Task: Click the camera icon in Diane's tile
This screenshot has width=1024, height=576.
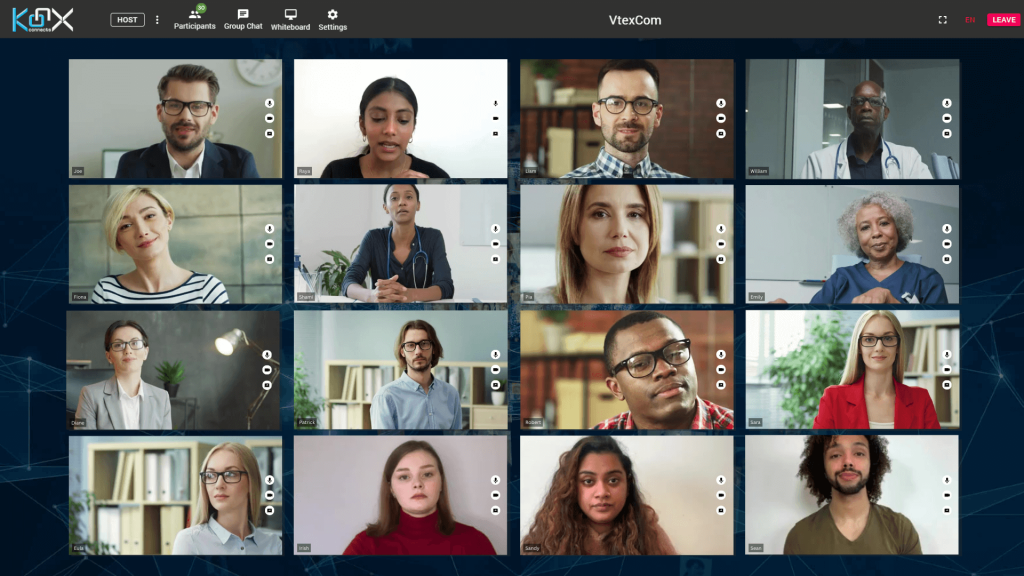Action: pos(266,370)
